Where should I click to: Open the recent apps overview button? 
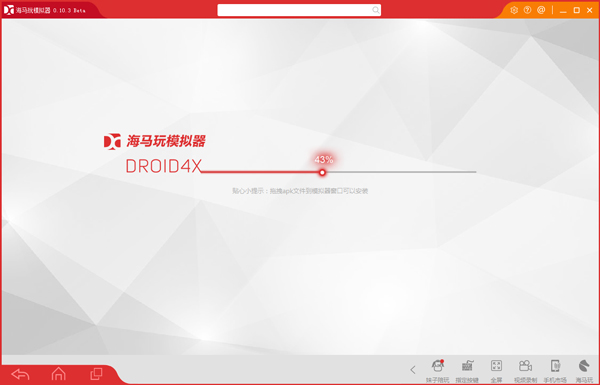[x=96, y=374]
